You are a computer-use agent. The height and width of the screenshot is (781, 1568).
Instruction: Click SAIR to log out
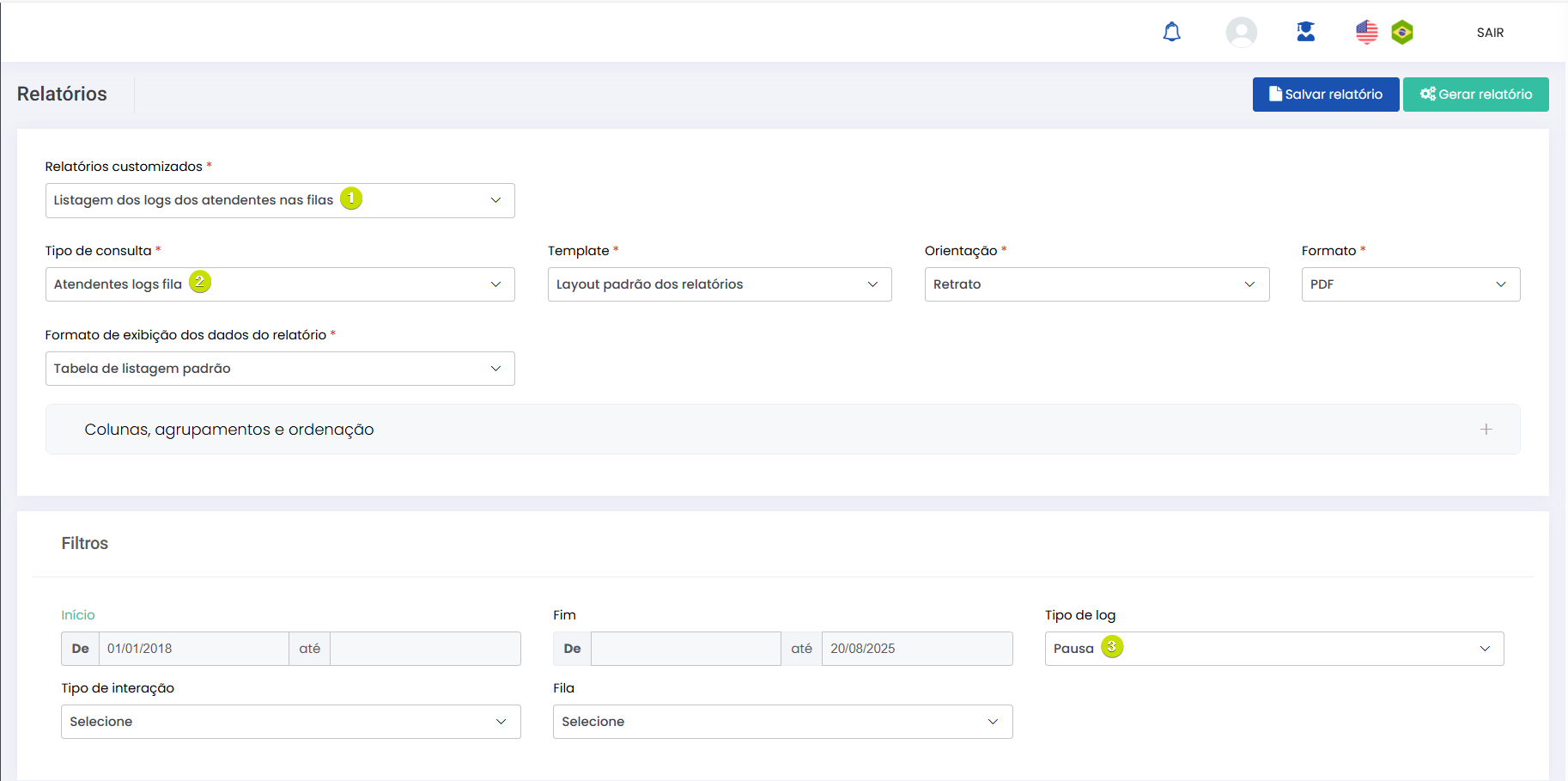(x=1490, y=33)
